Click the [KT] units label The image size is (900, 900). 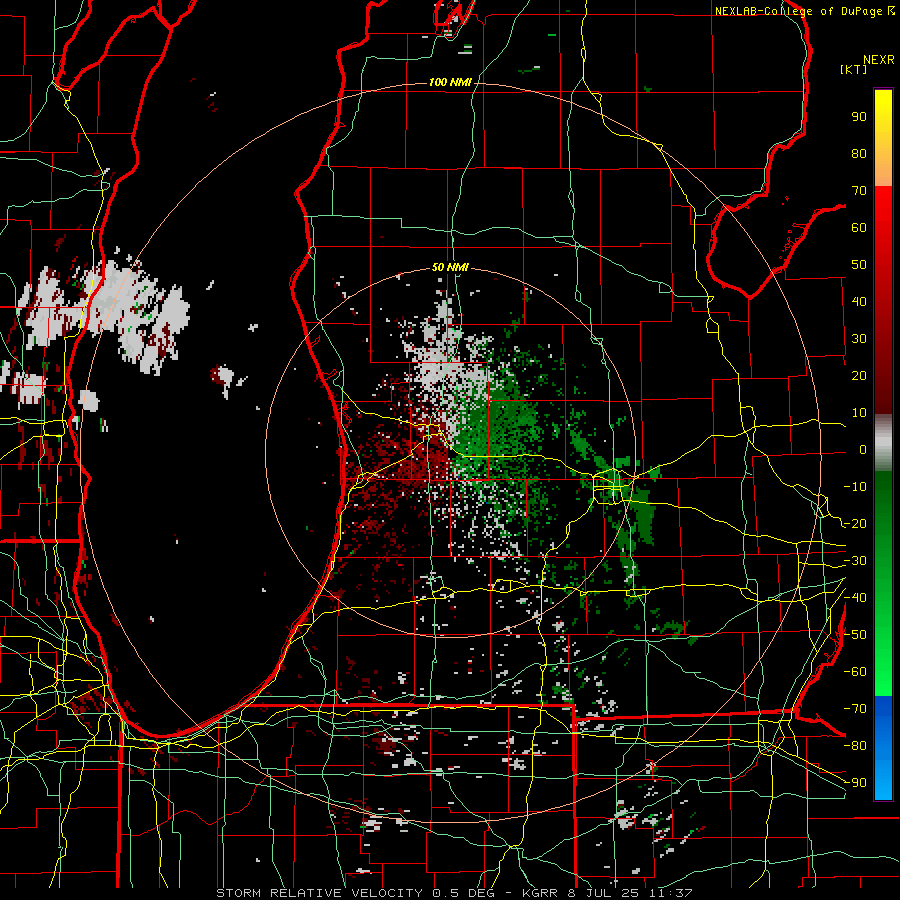click(854, 69)
